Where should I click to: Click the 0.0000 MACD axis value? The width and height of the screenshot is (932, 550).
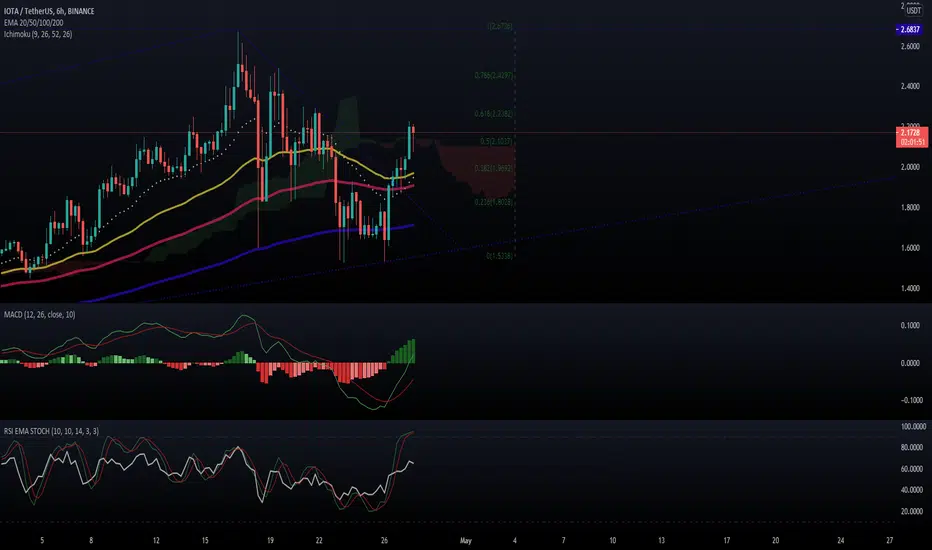coord(910,363)
